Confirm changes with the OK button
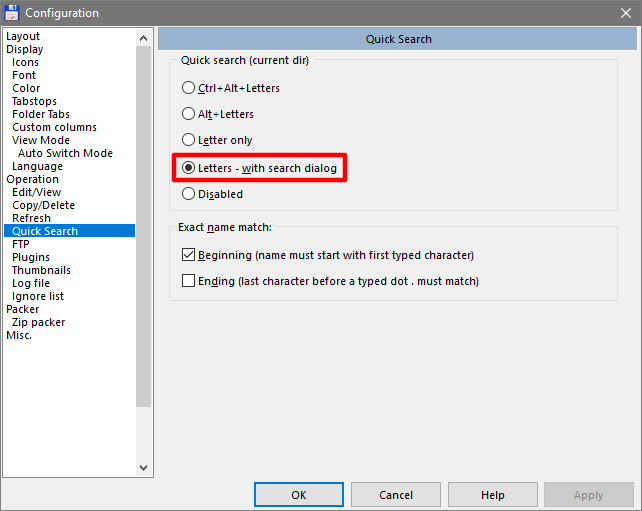The height and width of the screenshot is (511, 642). tap(298, 495)
